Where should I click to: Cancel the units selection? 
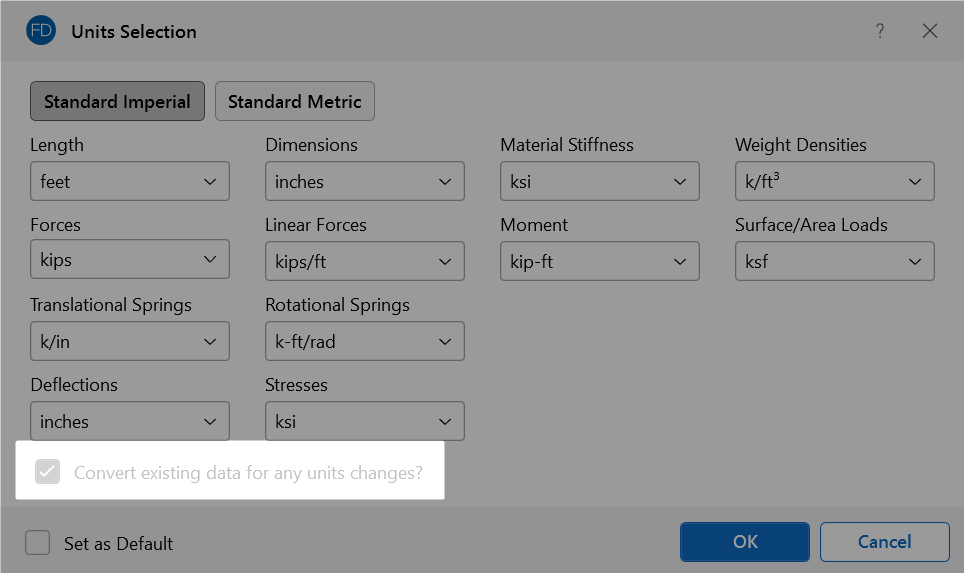coord(884,542)
